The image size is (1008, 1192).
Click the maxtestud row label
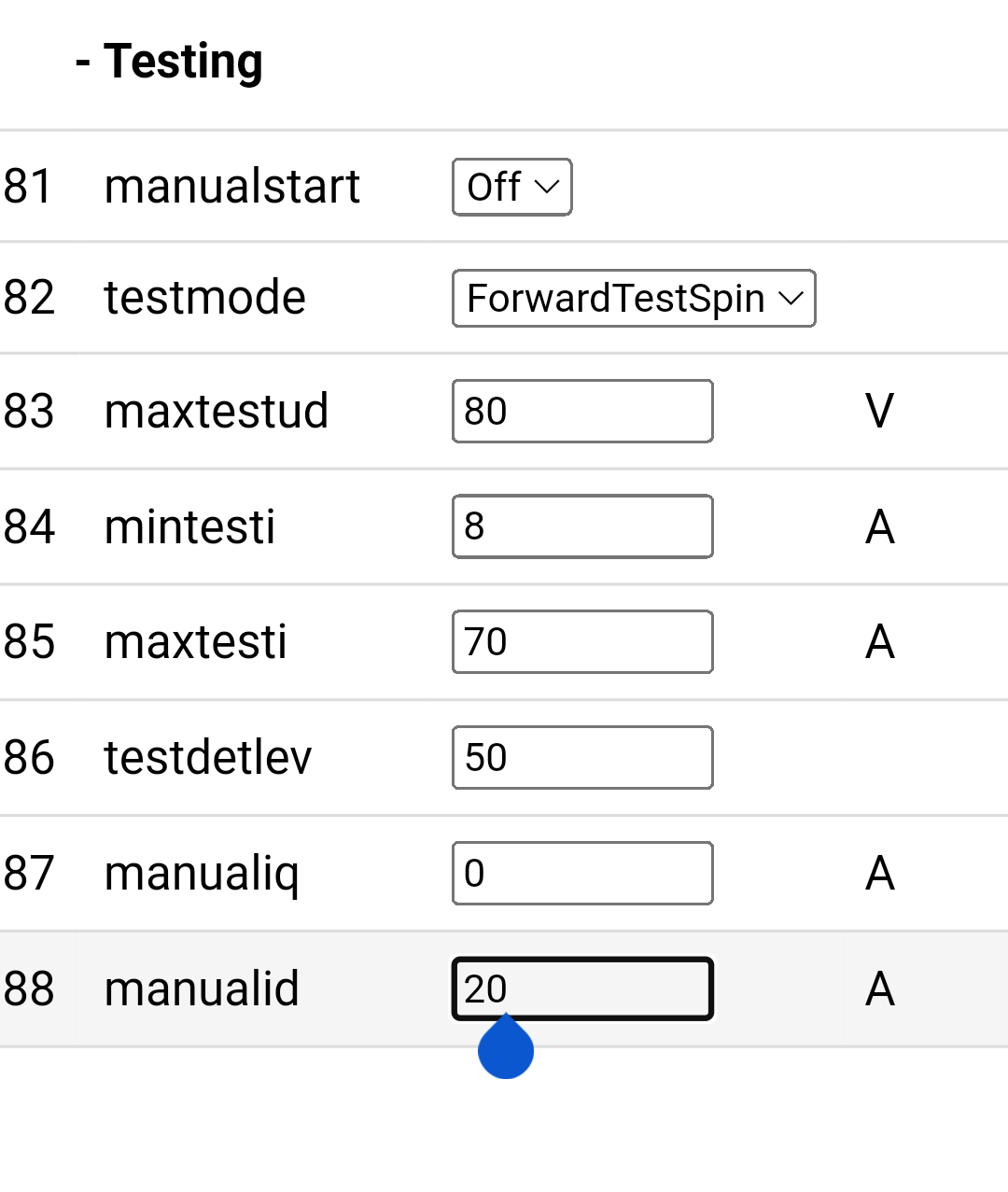(x=216, y=411)
